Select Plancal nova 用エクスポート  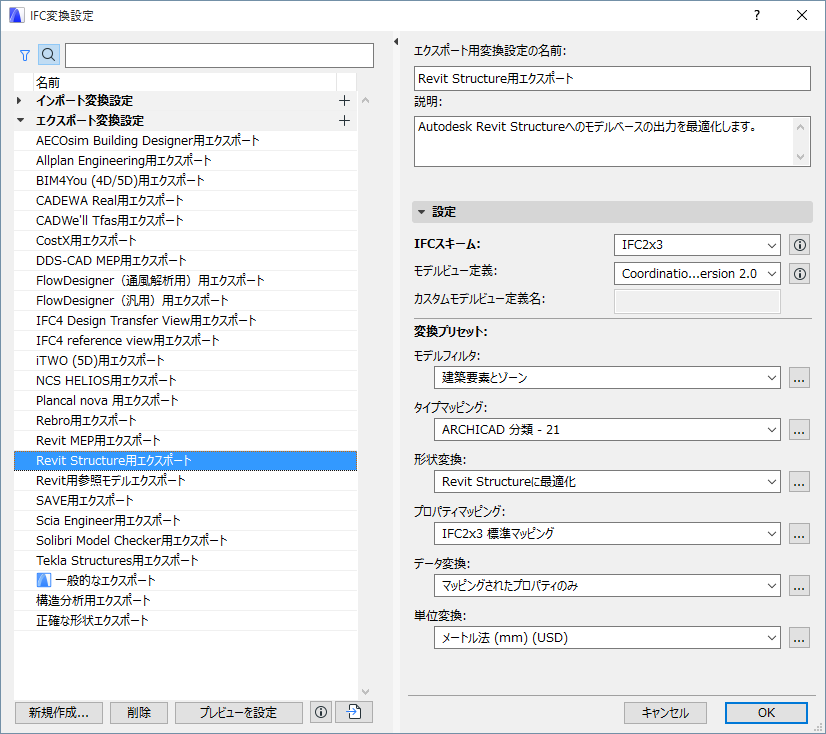pos(185,401)
